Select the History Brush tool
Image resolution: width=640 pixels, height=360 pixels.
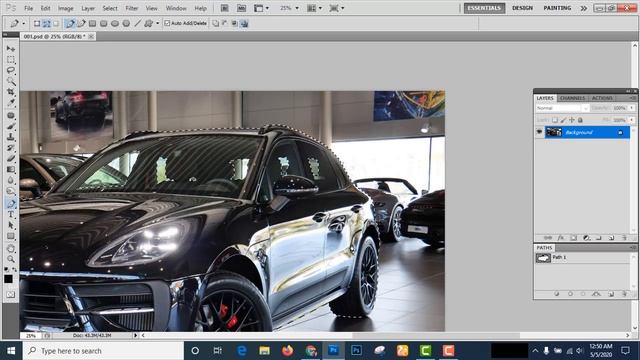[11, 147]
